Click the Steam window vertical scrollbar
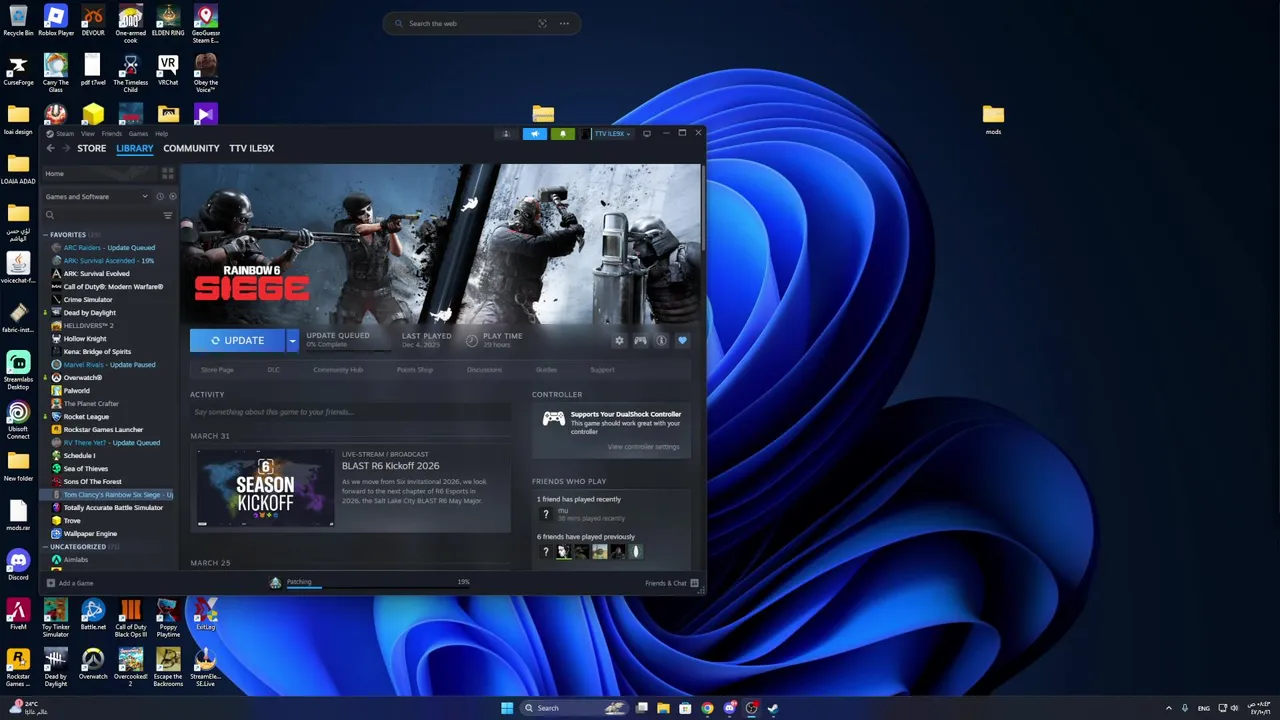The width and height of the screenshot is (1280, 720). (702, 210)
